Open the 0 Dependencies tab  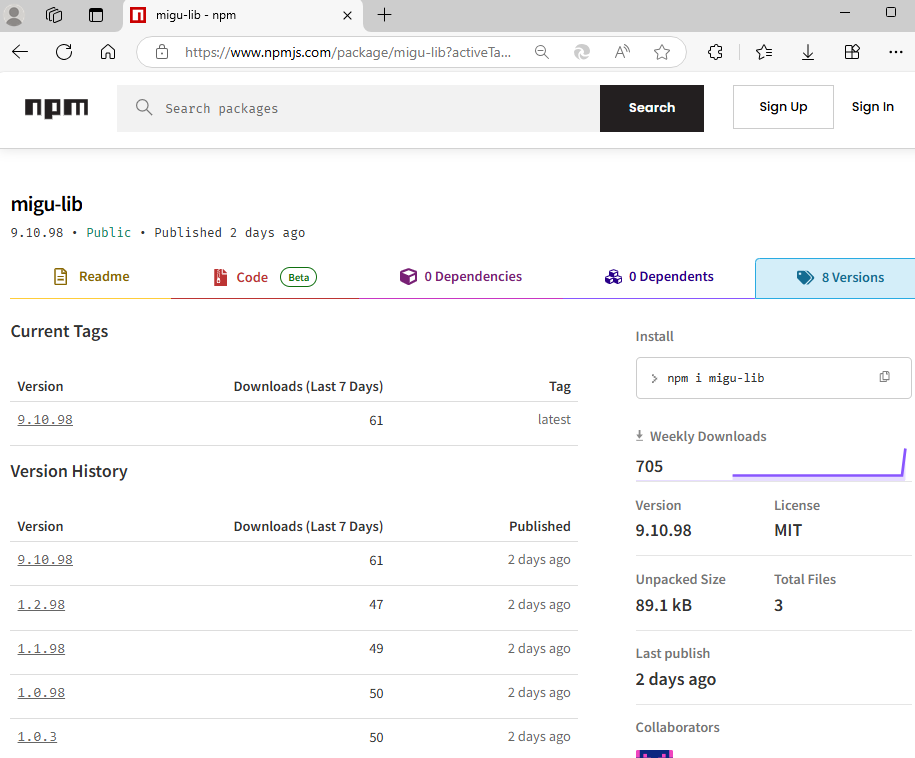(460, 277)
